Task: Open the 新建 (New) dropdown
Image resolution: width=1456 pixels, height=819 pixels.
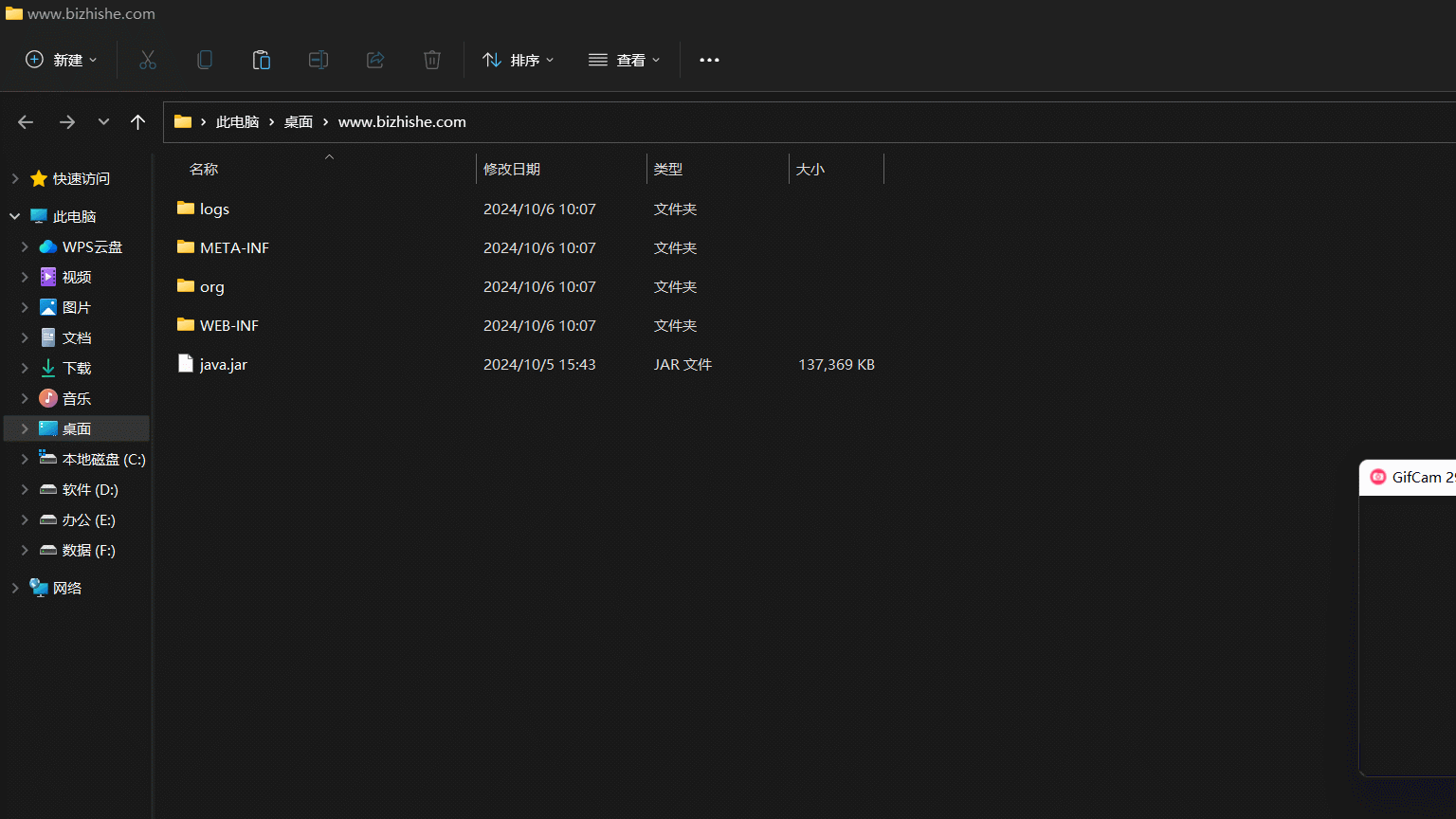Action: click(61, 60)
